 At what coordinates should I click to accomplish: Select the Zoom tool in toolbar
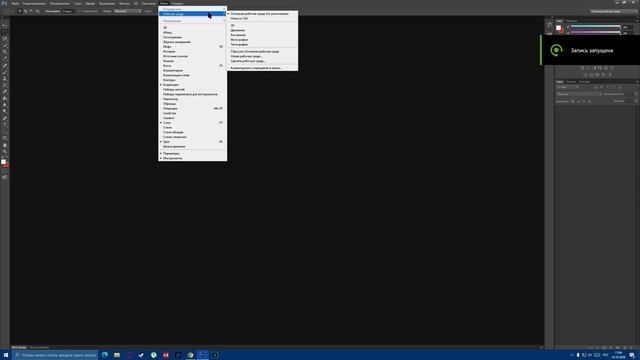pyautogui.click(x=5, y=151)
